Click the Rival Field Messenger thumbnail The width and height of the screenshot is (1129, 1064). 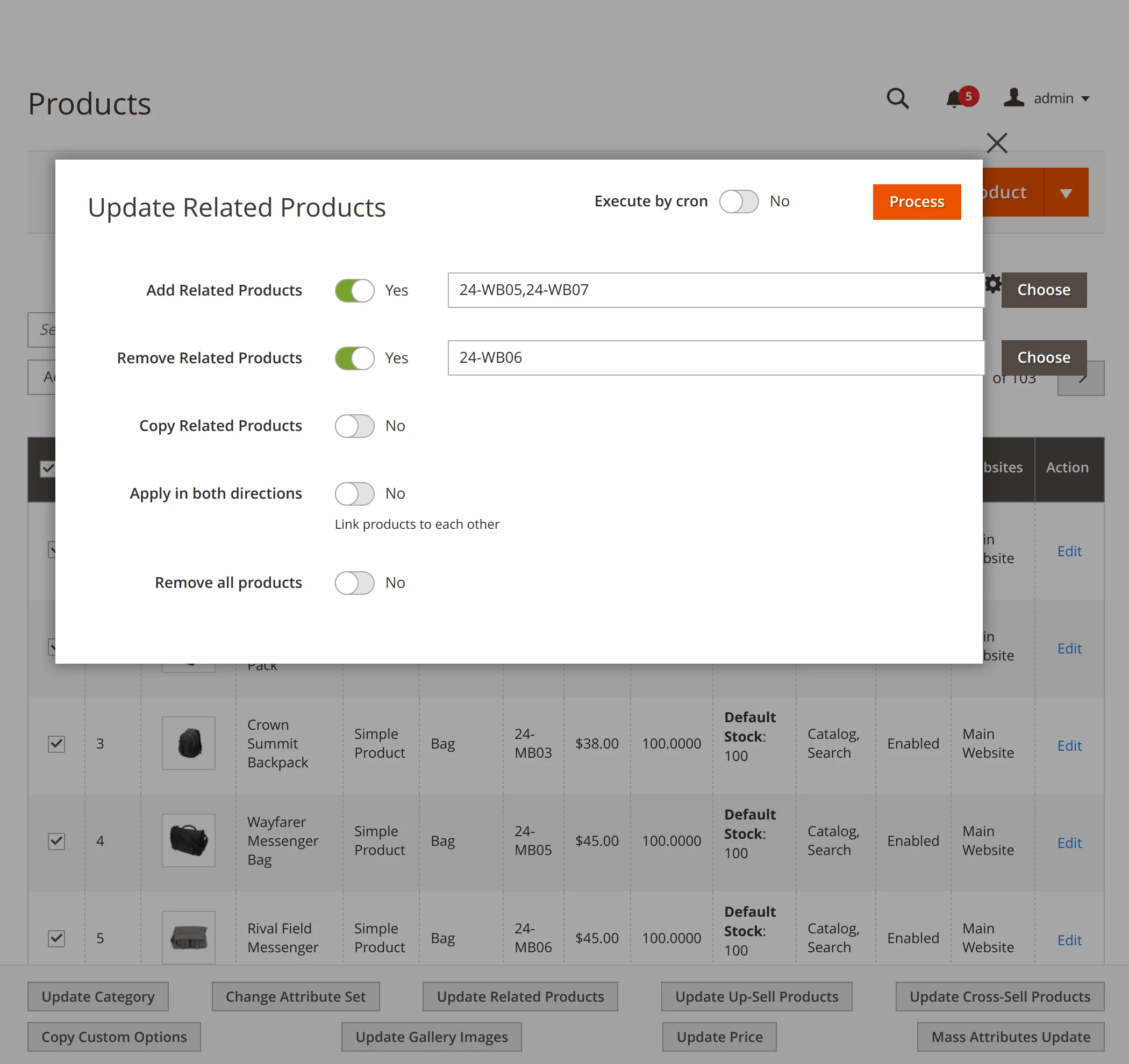point(189,937)
